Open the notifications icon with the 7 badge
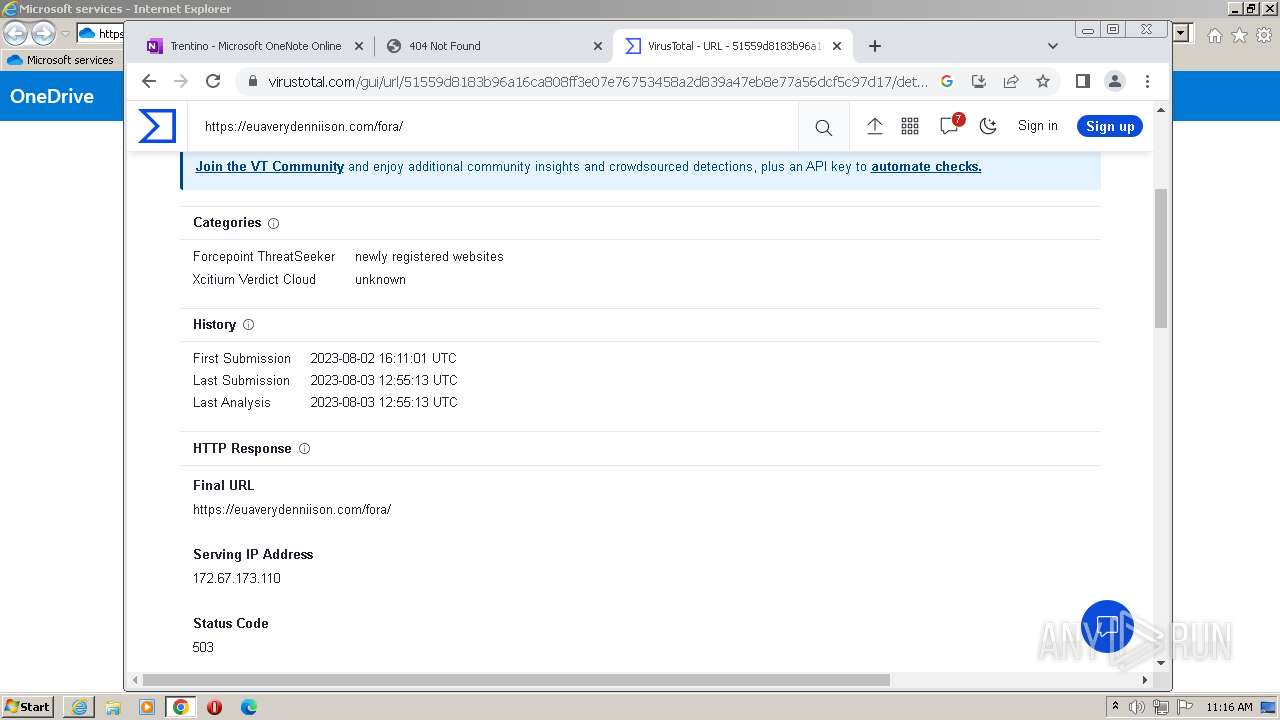This screenshot has width=1280, height=720. click(x=950, y=125)
